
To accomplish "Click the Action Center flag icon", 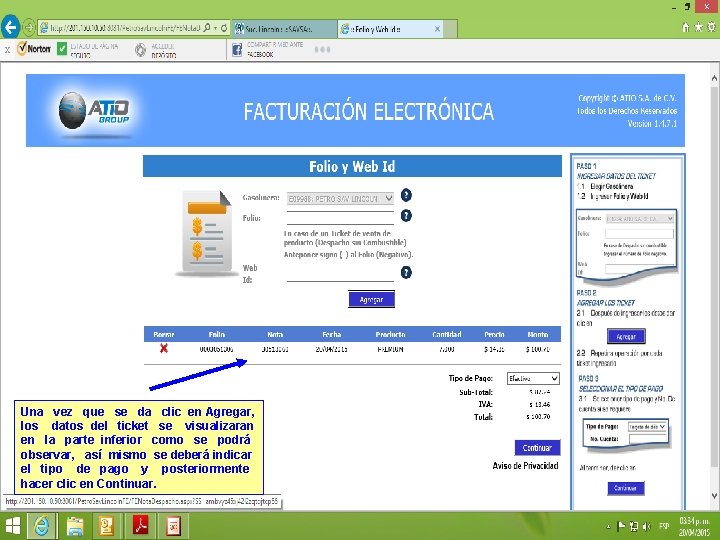I will tap(621, 526).
